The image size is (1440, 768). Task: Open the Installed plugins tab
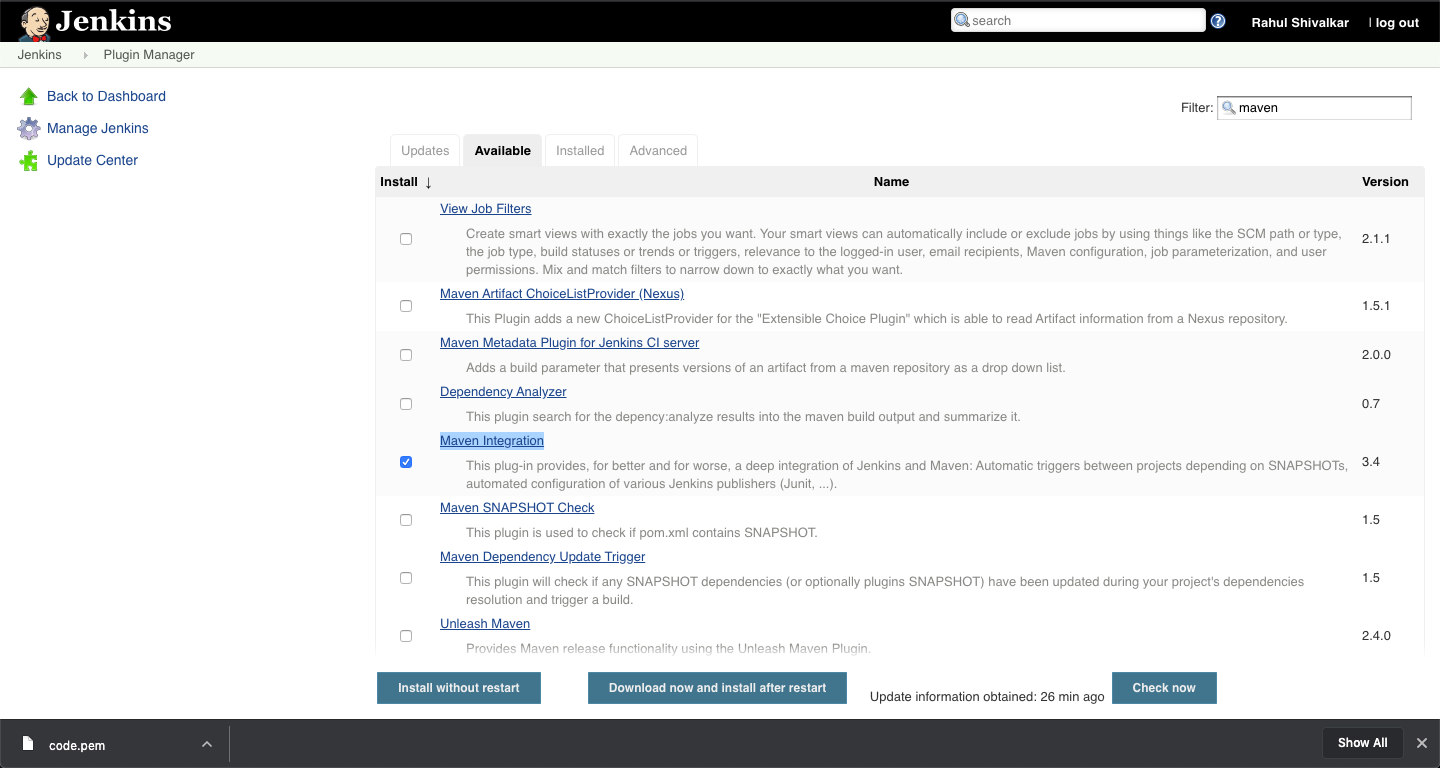click(579, 150)
